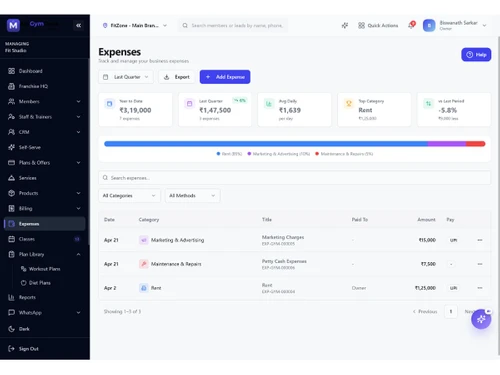
Task: Click user avatar icon in header
Action: coord(429,25)
